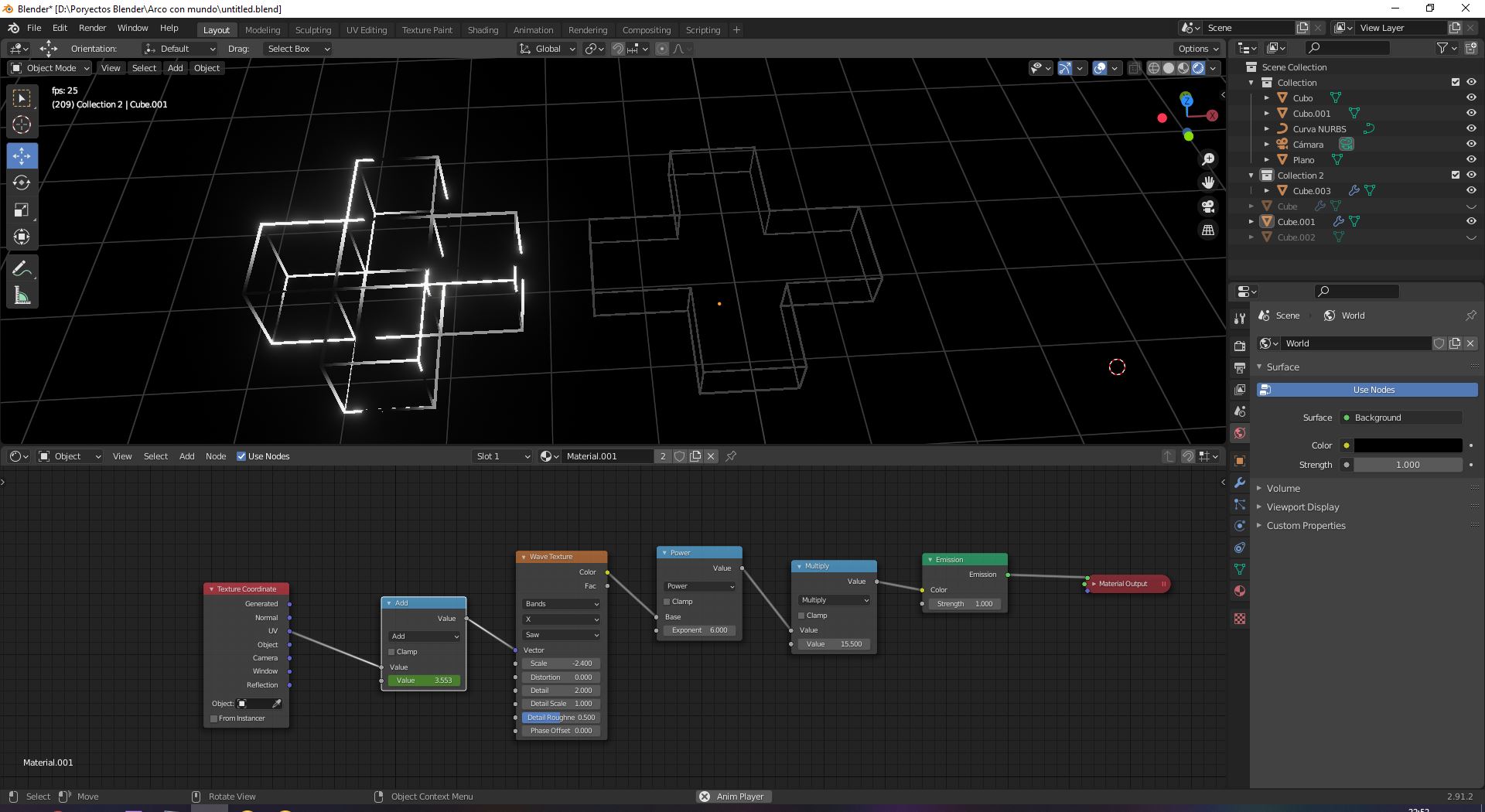This screenshot has width=1485, height=812.
Task: Expand Cubo.001 in outliner
Action: [x=1267, y=114]
